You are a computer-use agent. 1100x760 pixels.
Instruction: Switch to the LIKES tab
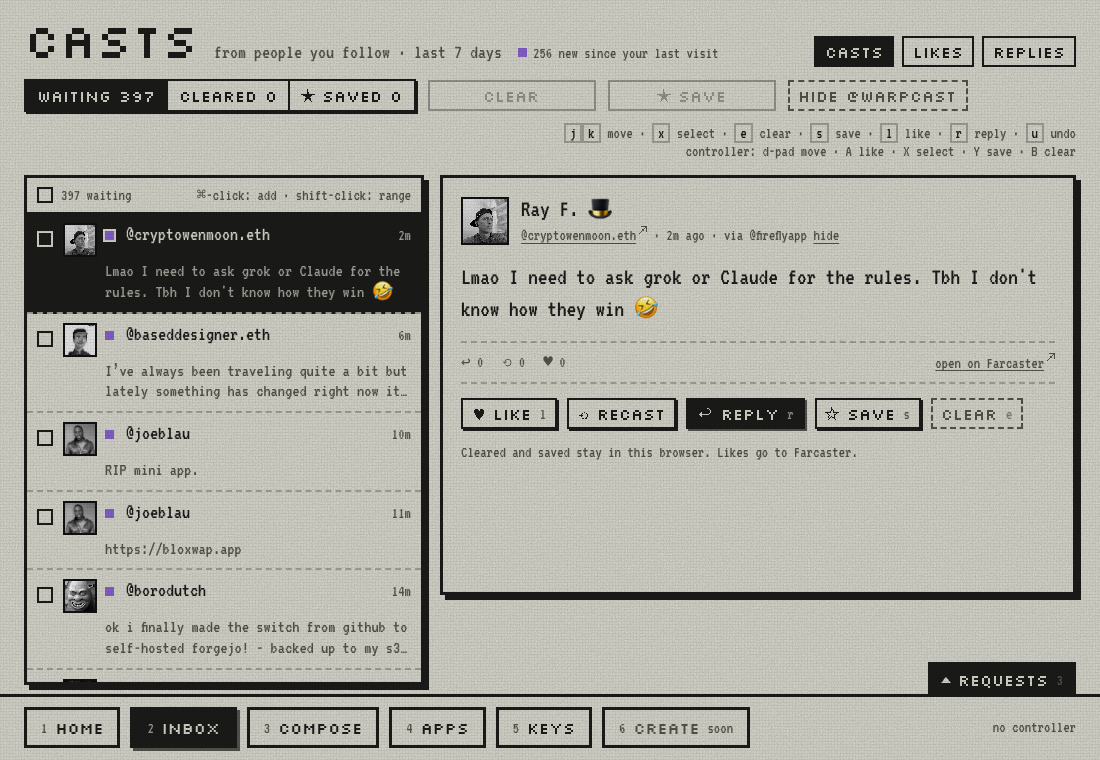coord(937,52)
